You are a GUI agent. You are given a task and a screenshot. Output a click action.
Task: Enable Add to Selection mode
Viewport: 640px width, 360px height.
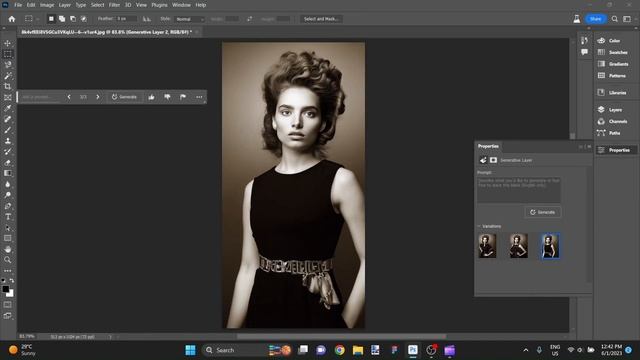(x=62, y=19)
